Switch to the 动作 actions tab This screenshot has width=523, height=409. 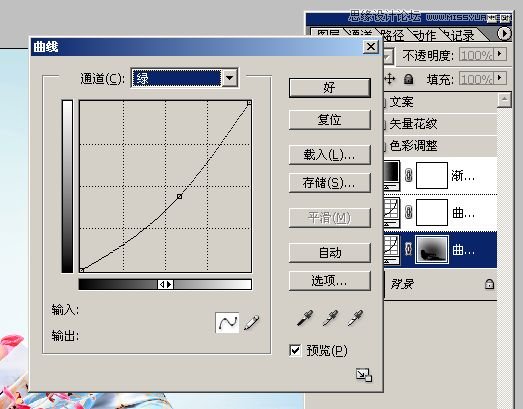pyautogui.click(x=425, y=35)
